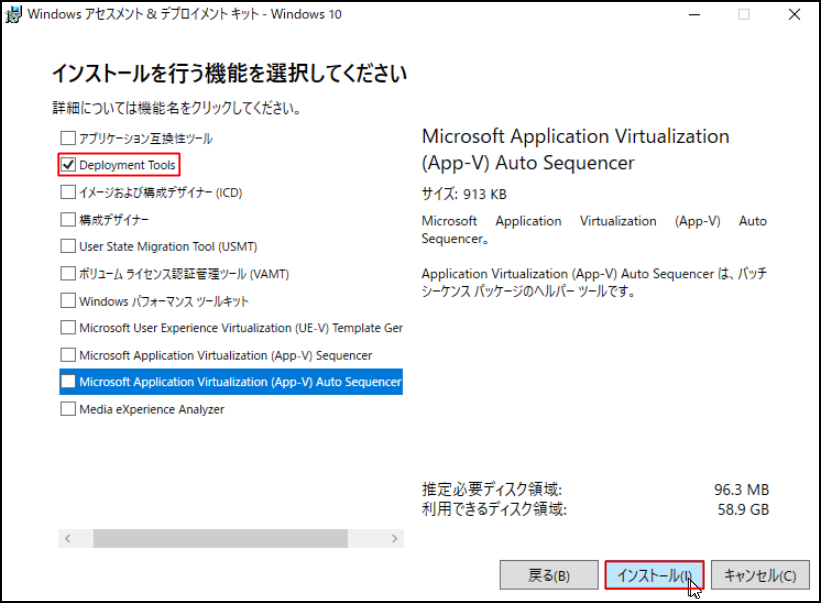Select the Media eXperience Analyzer checkbox
Image resolution: width=821 pixels, height=603 pixels.
68,408
